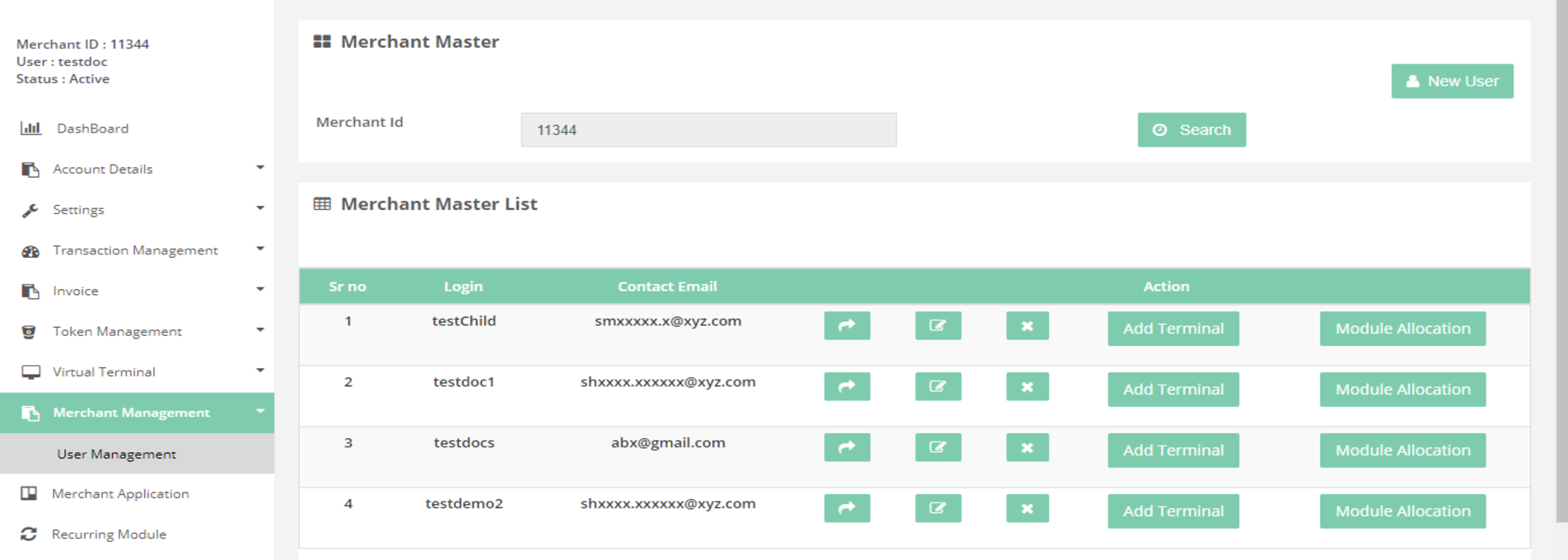Expand the Settings sidebar dropdown arrow
Screen dimensions: 1568x560
point(260,208)
